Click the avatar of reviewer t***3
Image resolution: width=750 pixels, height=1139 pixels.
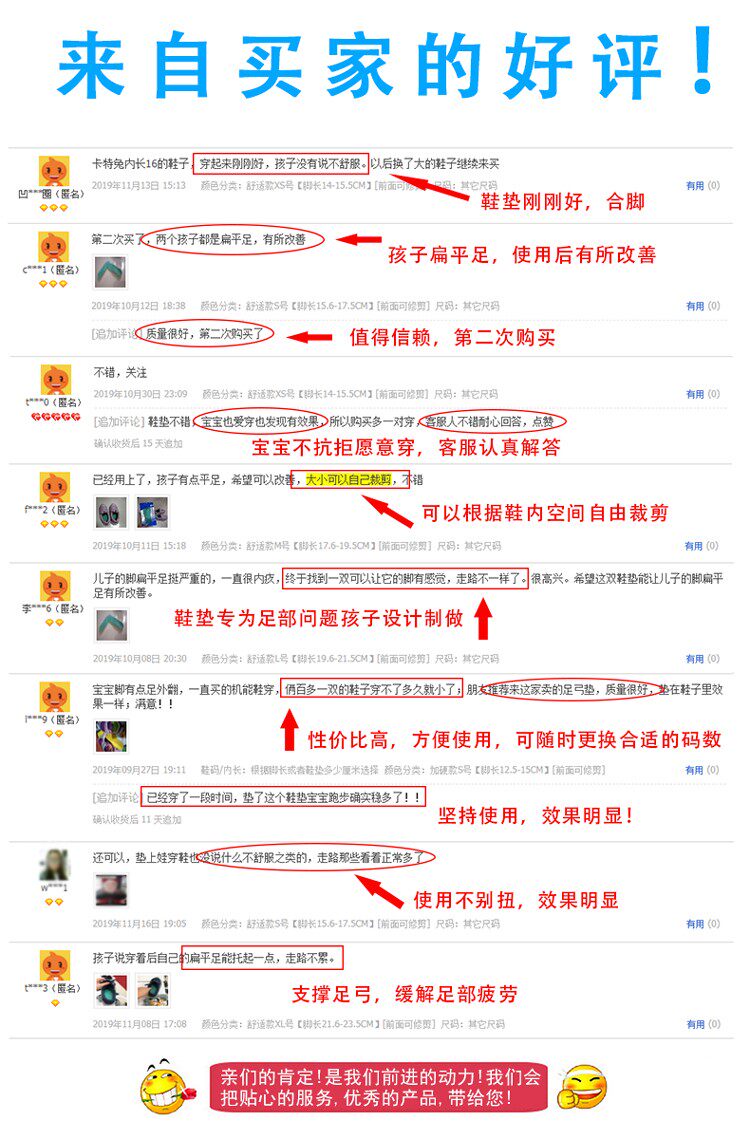pos(55,965)
